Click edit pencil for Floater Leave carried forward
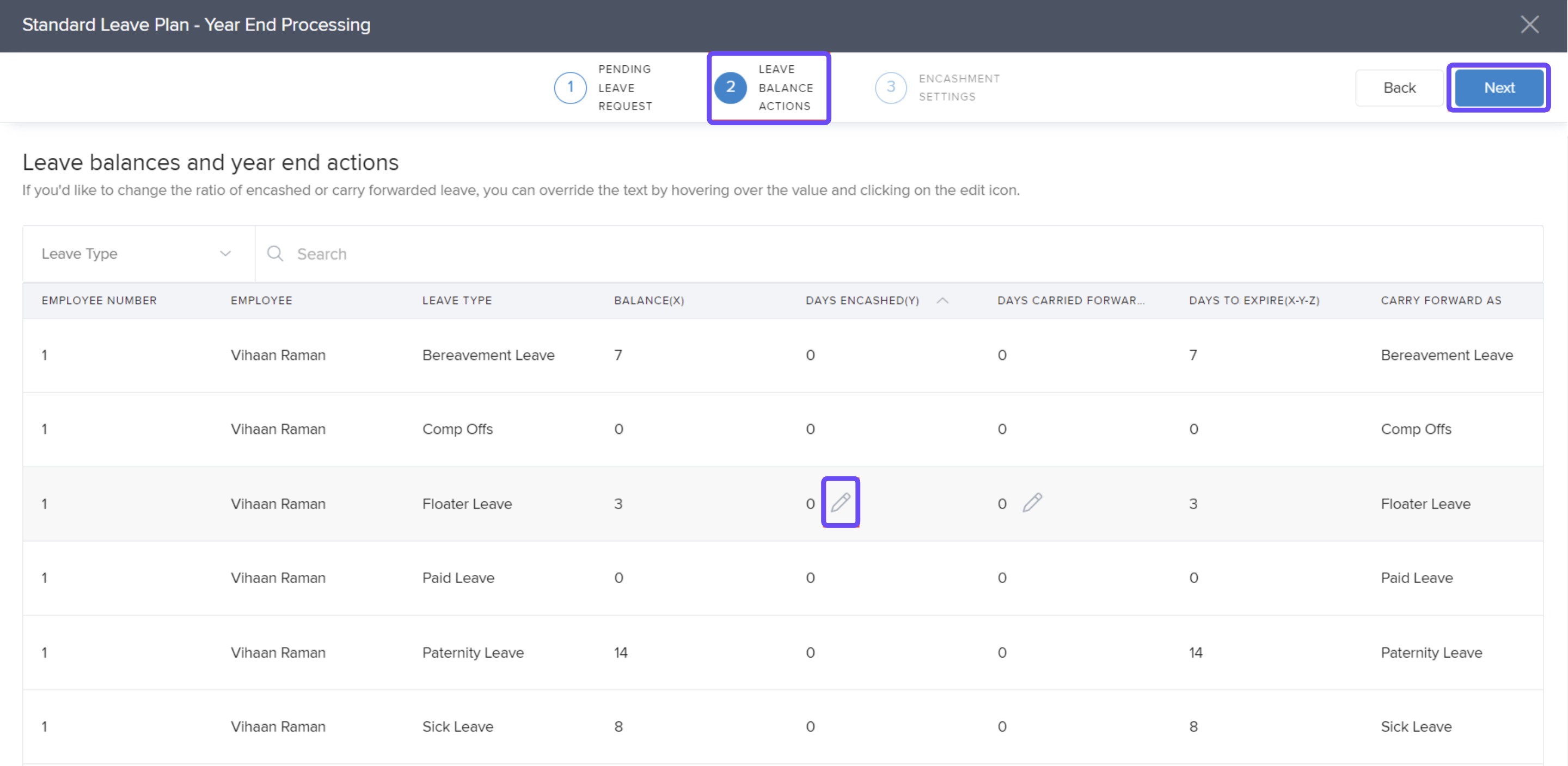Viewport: 1568px width, 766px height. coord(1032,503)
